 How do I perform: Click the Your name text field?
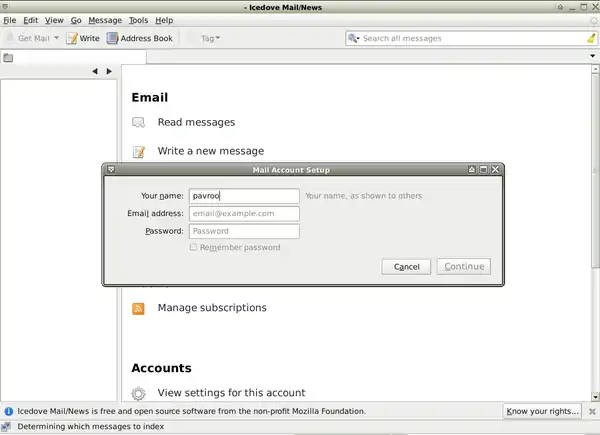(x=243, y=197)
